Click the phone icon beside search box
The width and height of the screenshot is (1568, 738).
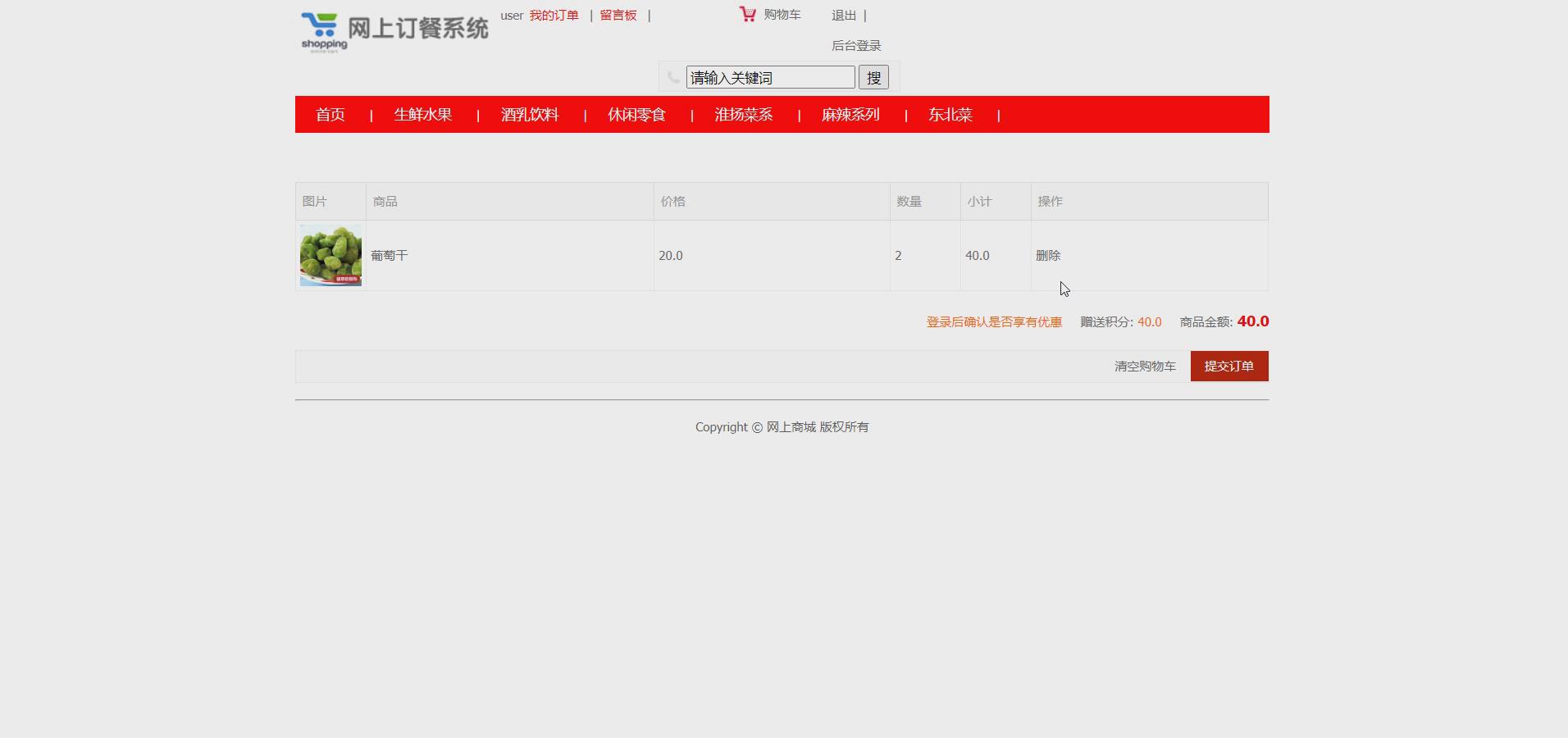click(x=672, y=77)
